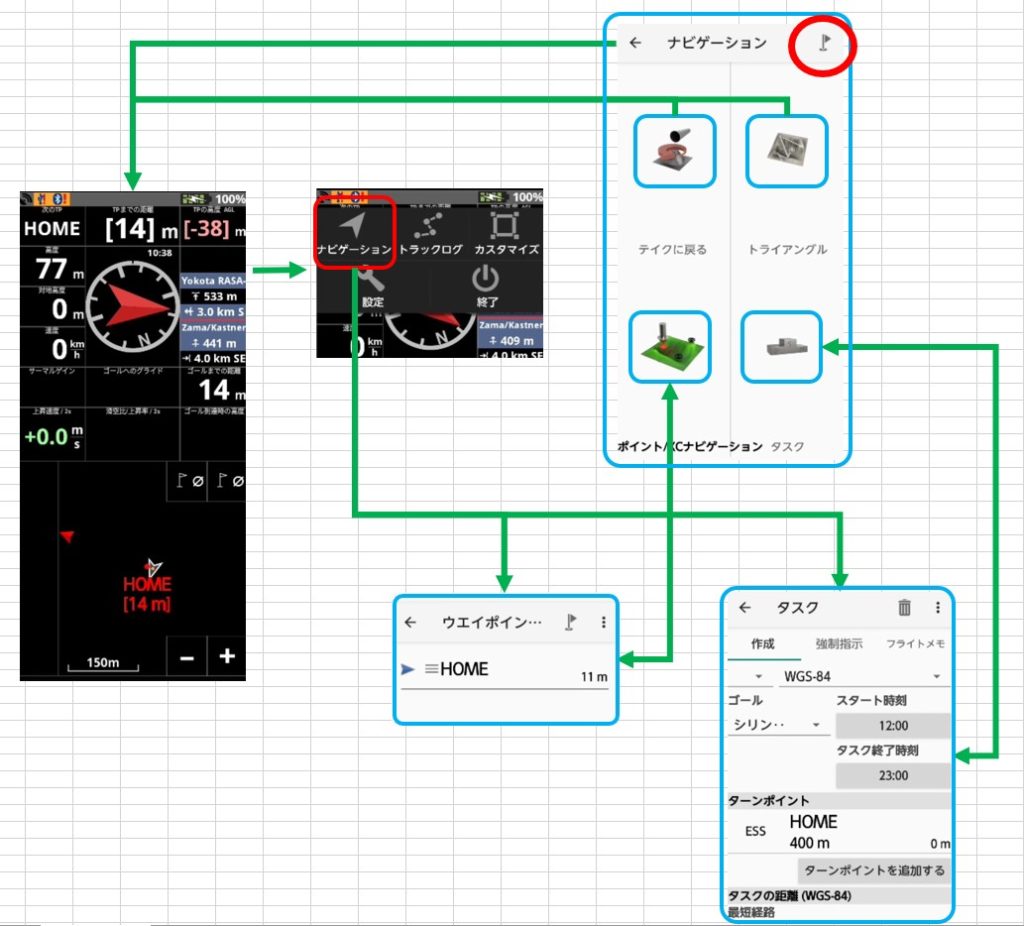Set the スタート時刻 12:00 field
The height and width of the screenshot is (926, 1024).
pyautogui.click(x=893, y=726)
